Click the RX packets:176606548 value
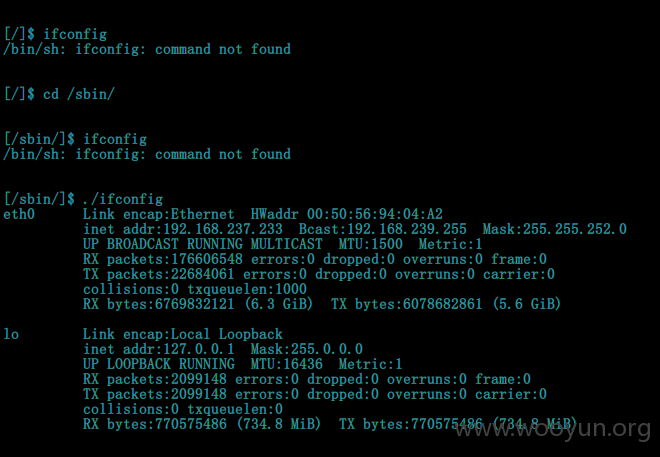The image size is (660, 457). [163, 259]
